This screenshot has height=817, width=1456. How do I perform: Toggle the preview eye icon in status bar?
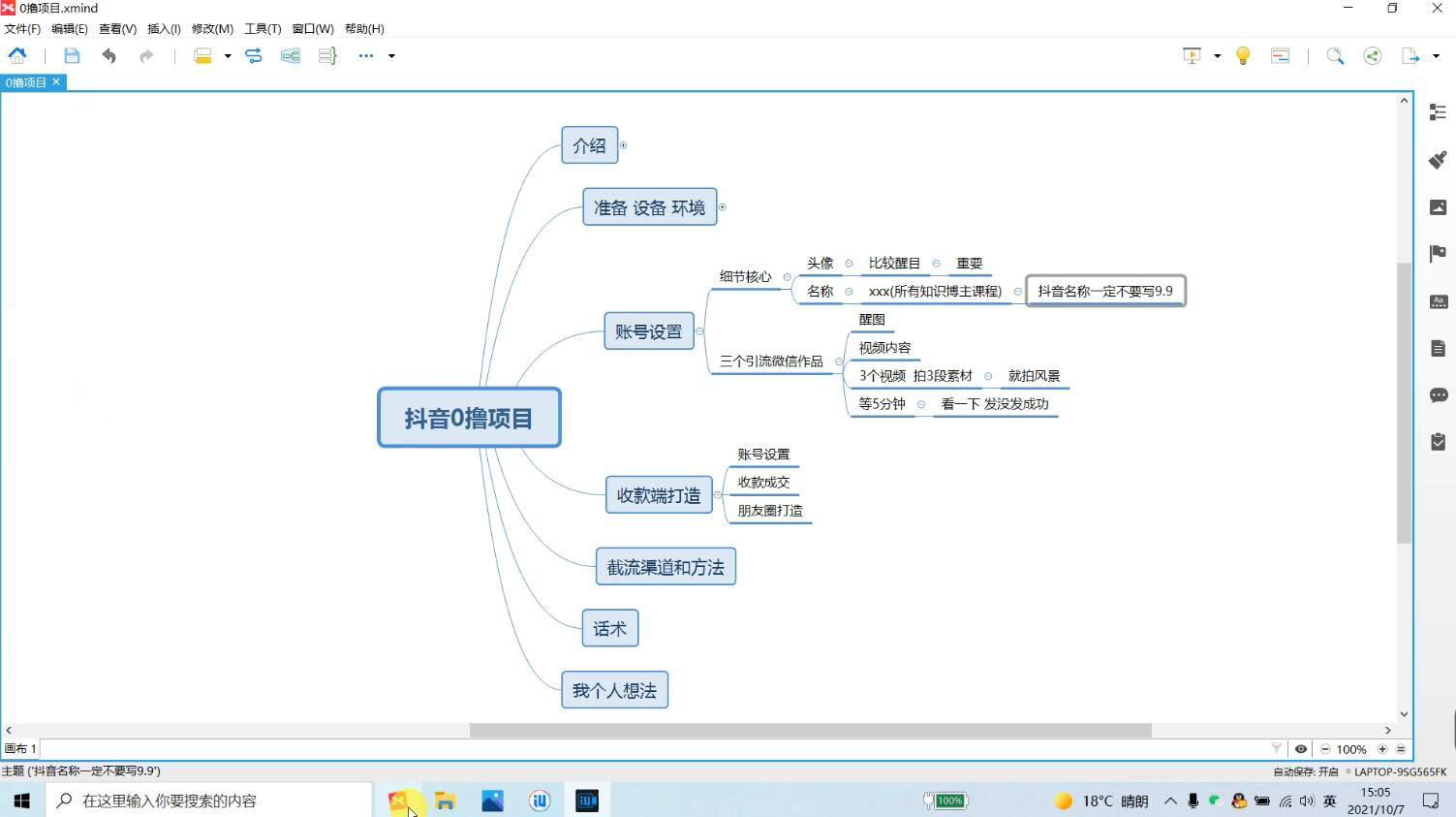pyautogui.click(x=1300, y=748)
